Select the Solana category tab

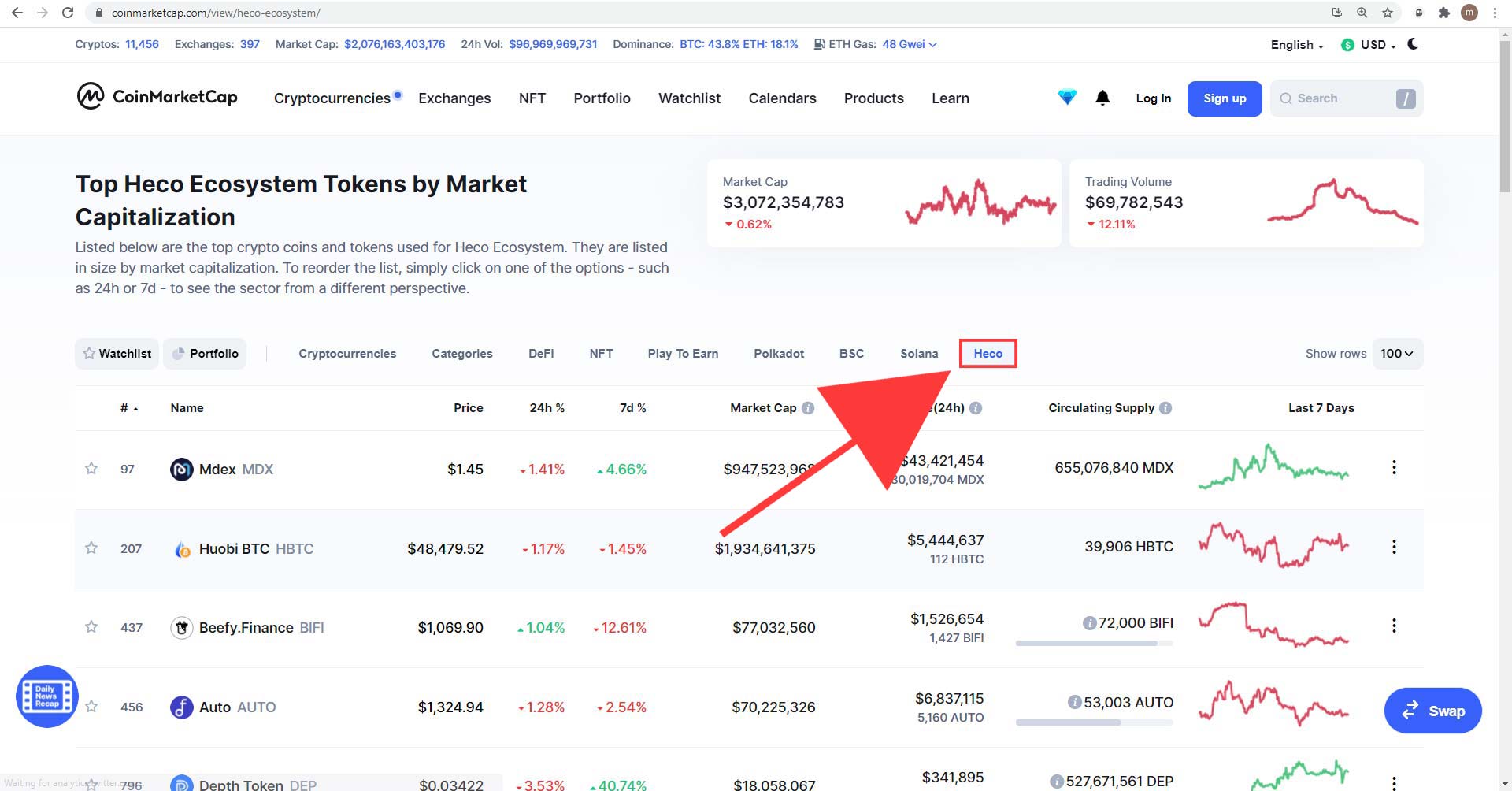(919, 354)
